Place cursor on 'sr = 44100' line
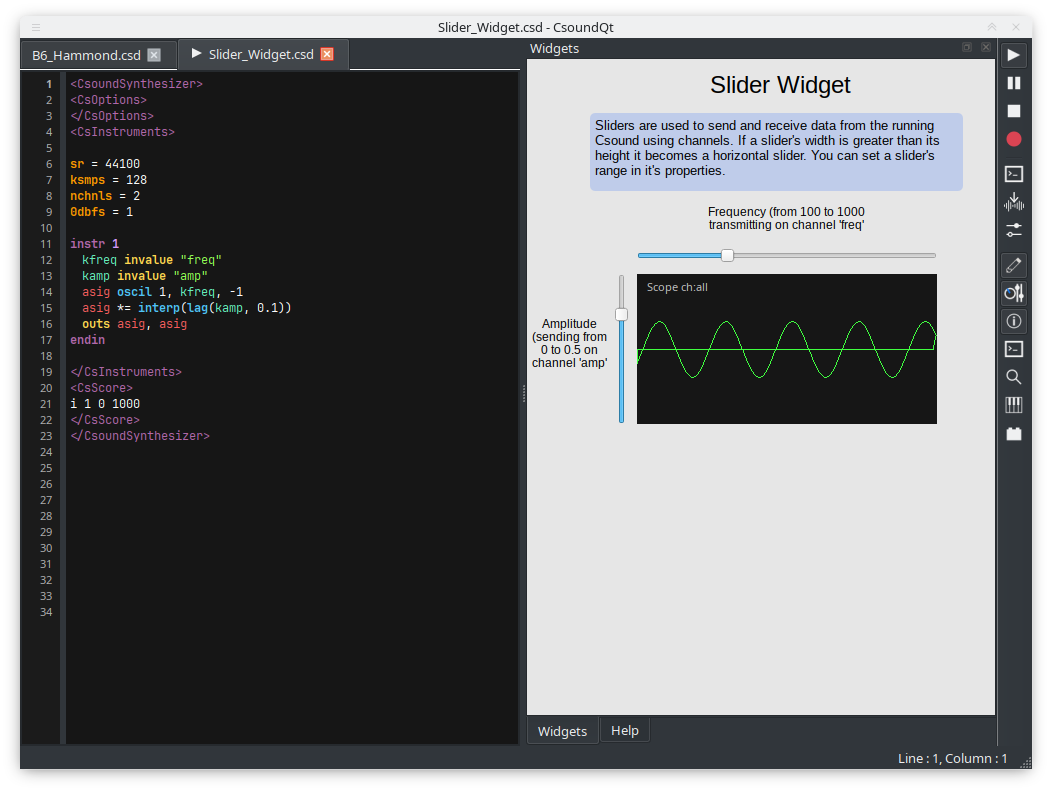 (x=105, y=164)
